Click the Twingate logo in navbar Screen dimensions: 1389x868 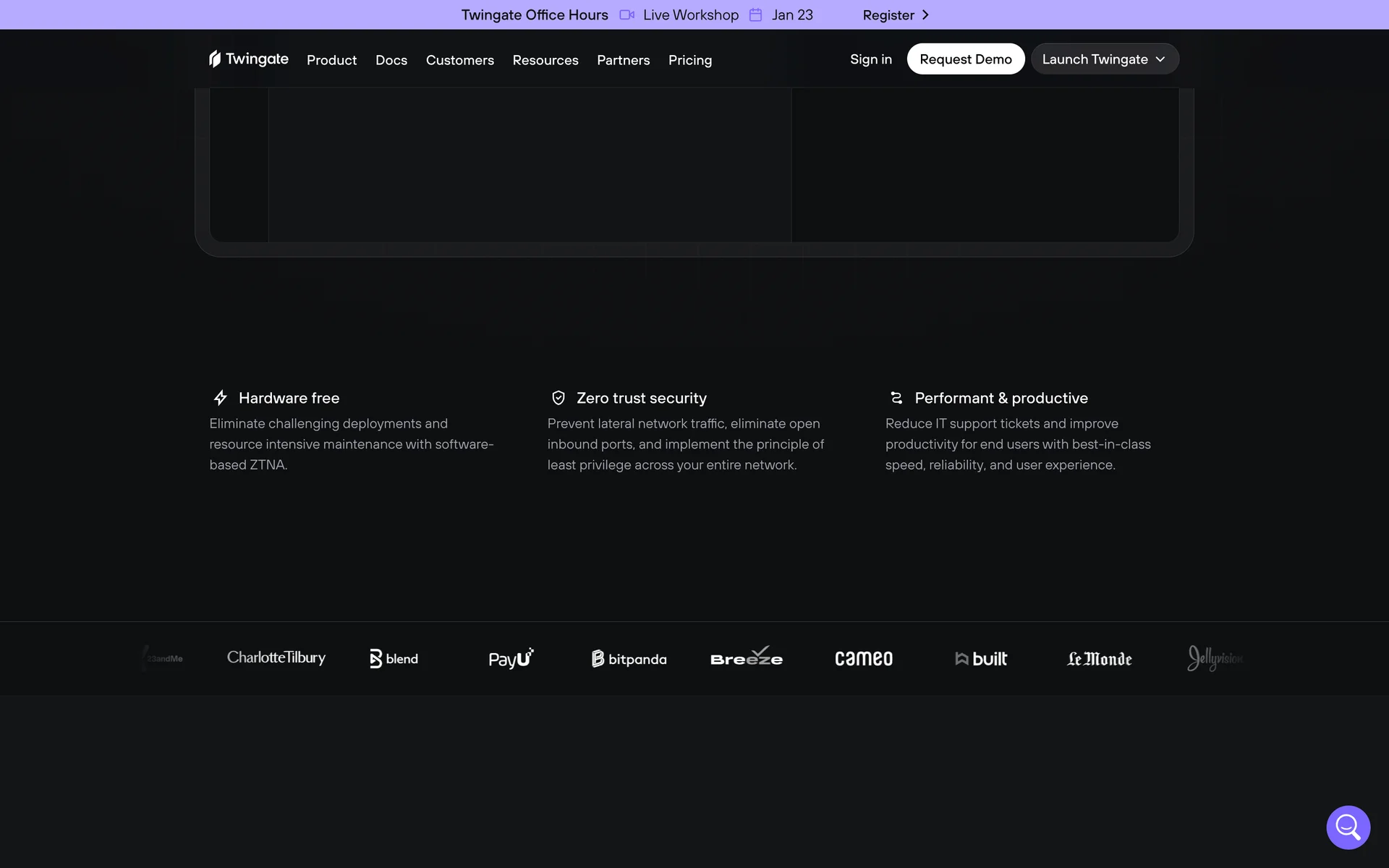pyautogui.click(x=248, y=59)
